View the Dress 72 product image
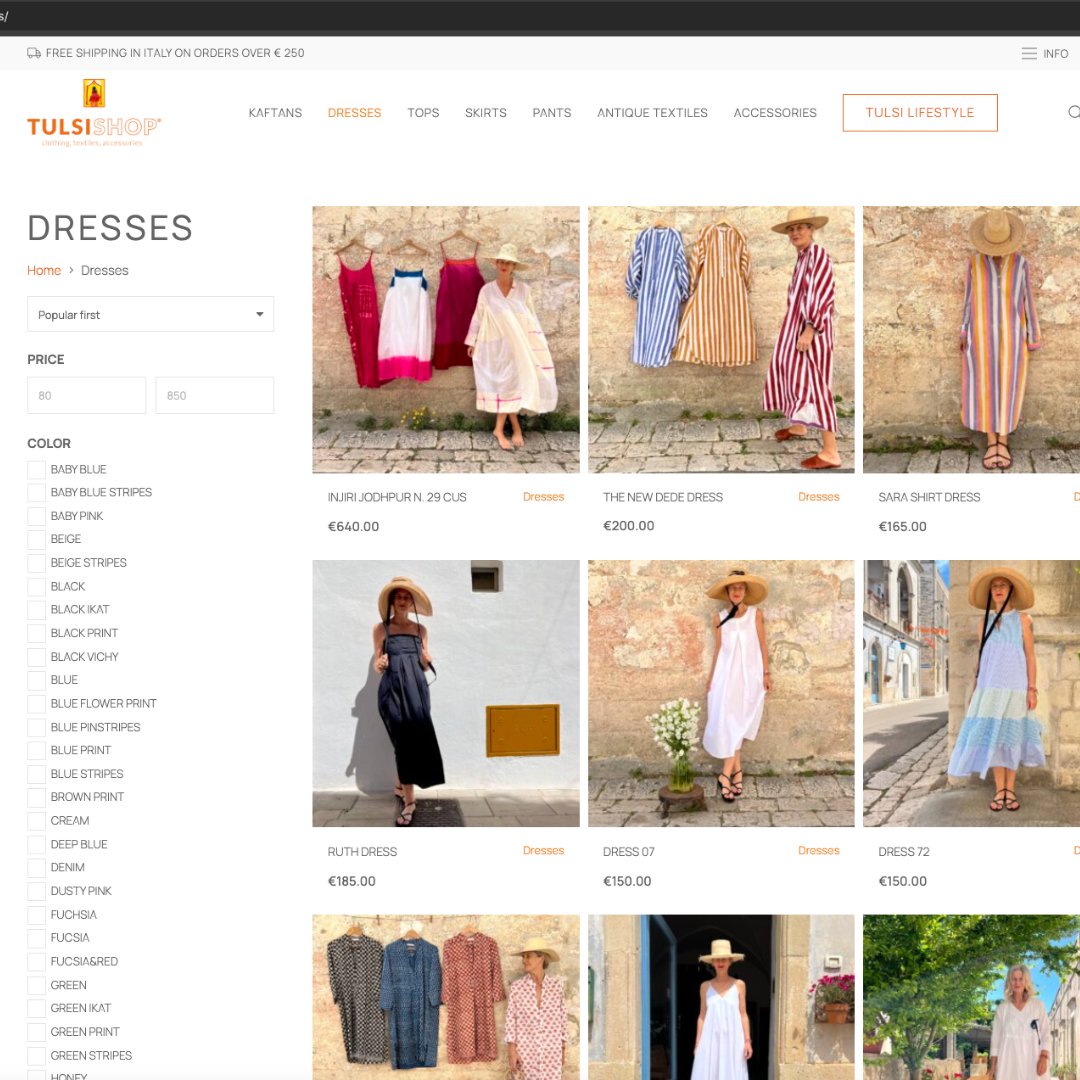Screen dimensions: 1080x1080 point(971,694)
